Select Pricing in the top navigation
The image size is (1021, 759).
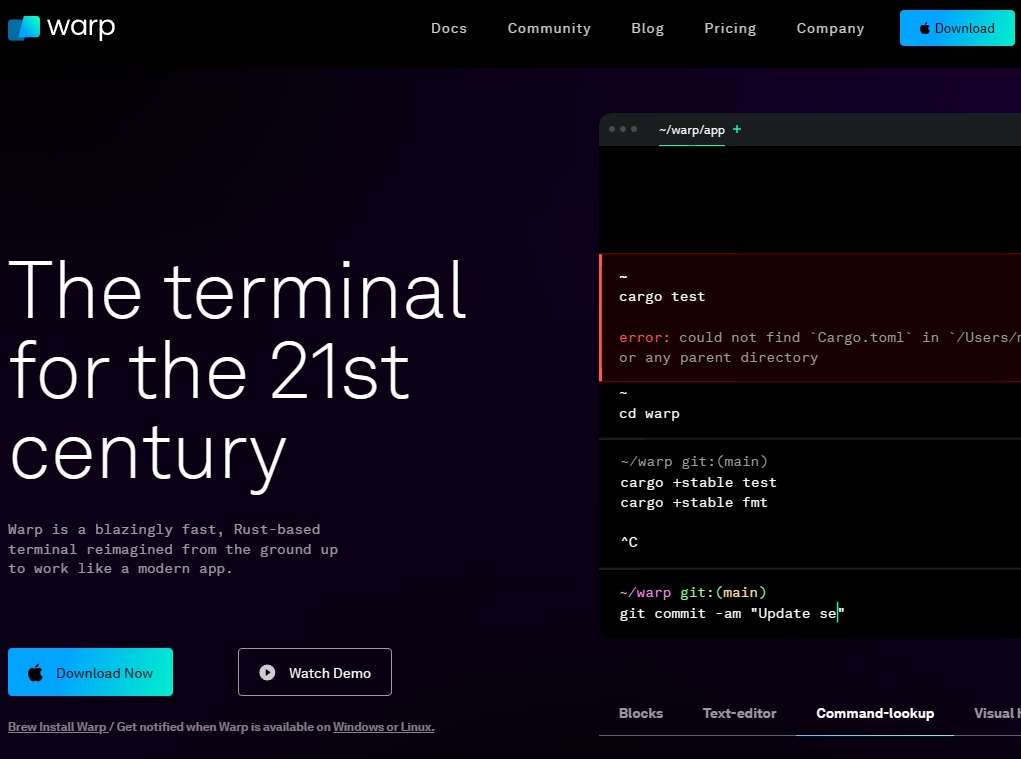(730, 28)
